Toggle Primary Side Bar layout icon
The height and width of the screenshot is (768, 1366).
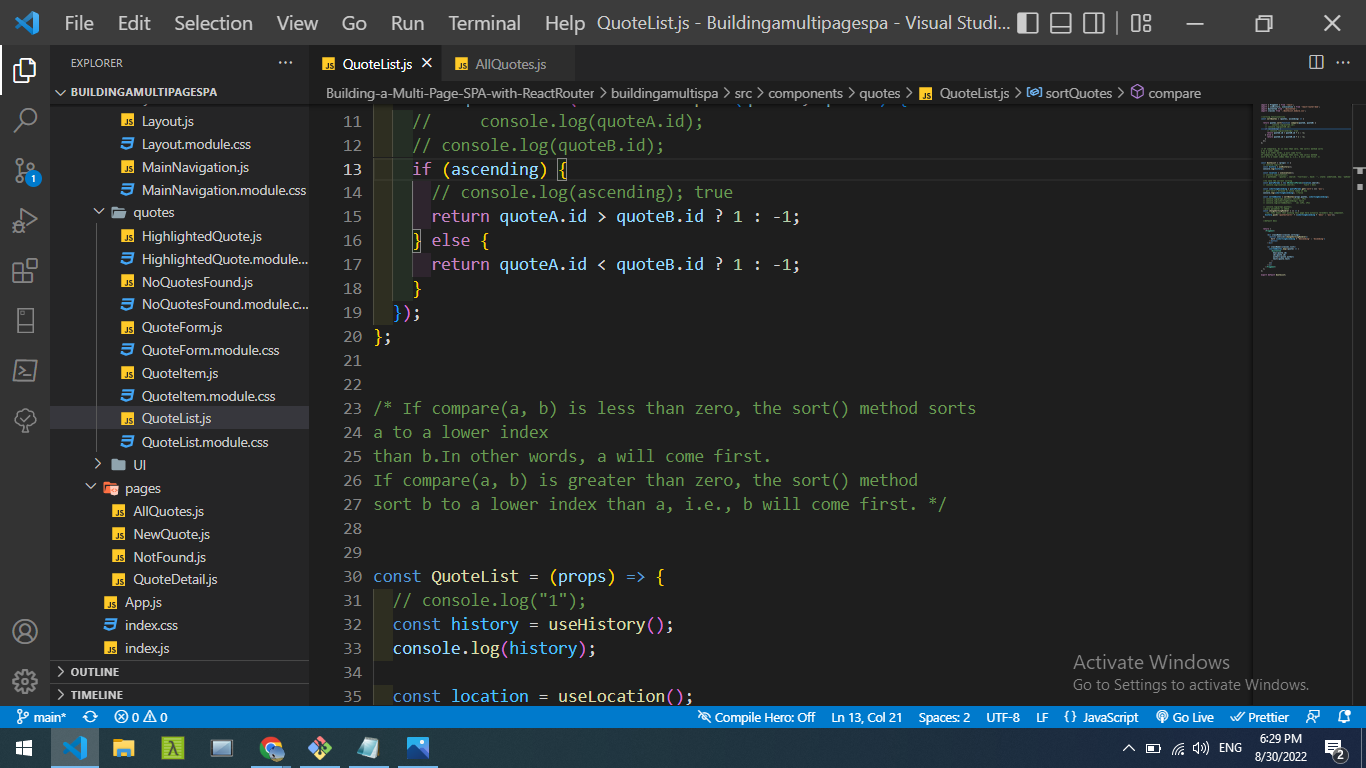[1027, 23]
